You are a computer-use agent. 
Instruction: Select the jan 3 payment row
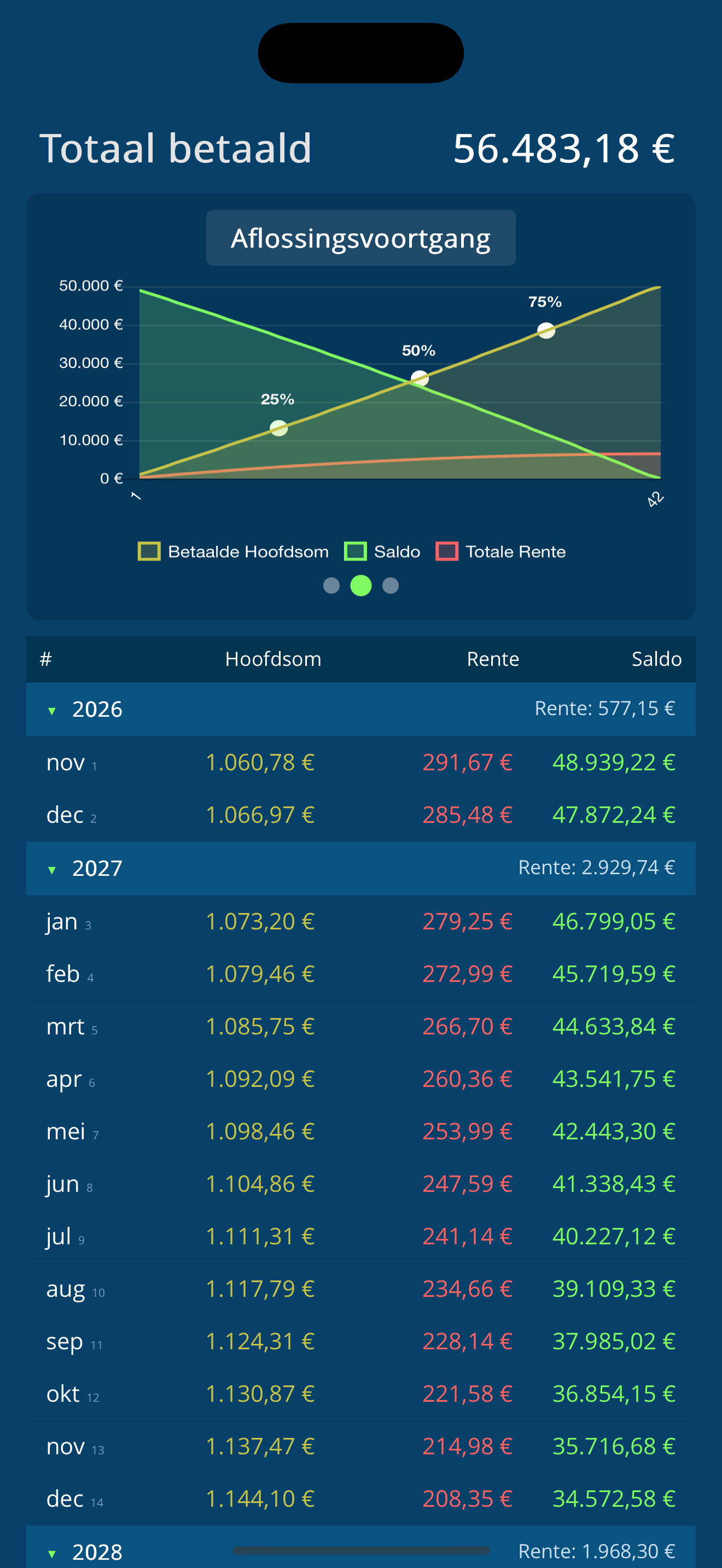click(x=360, y=922)
